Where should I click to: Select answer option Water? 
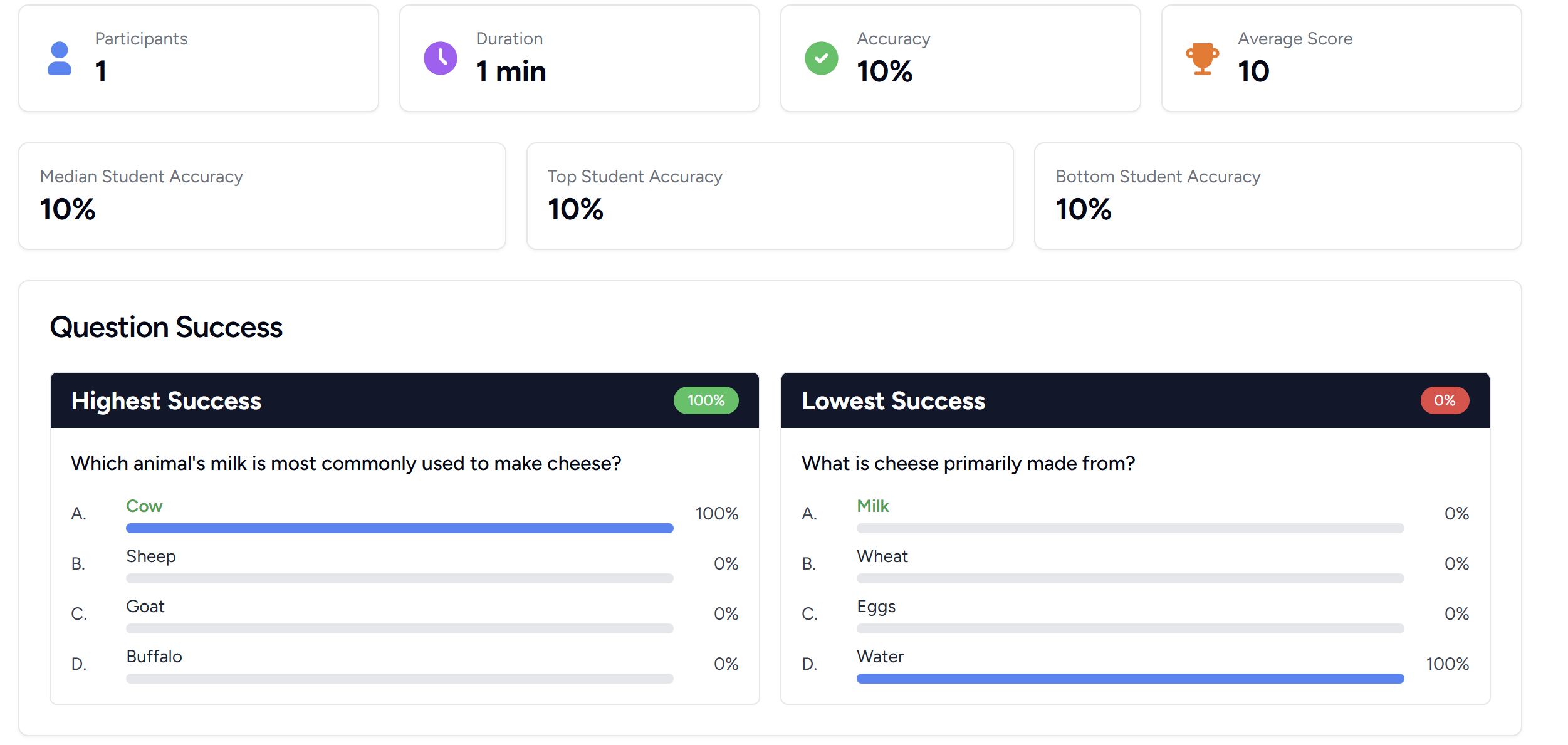pos(880,656)
